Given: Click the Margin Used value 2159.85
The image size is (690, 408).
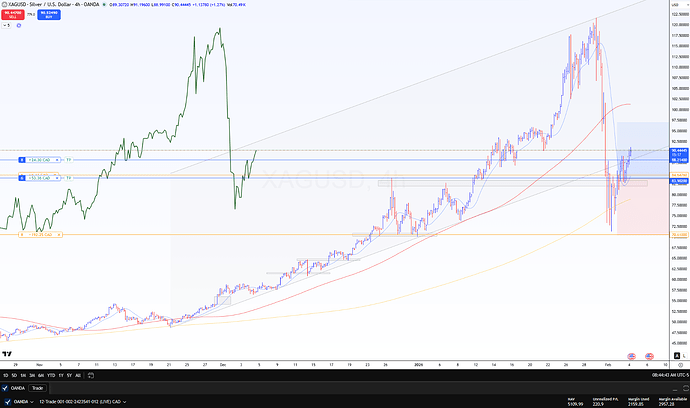Looking at the screenshot, I should point(635,404).
